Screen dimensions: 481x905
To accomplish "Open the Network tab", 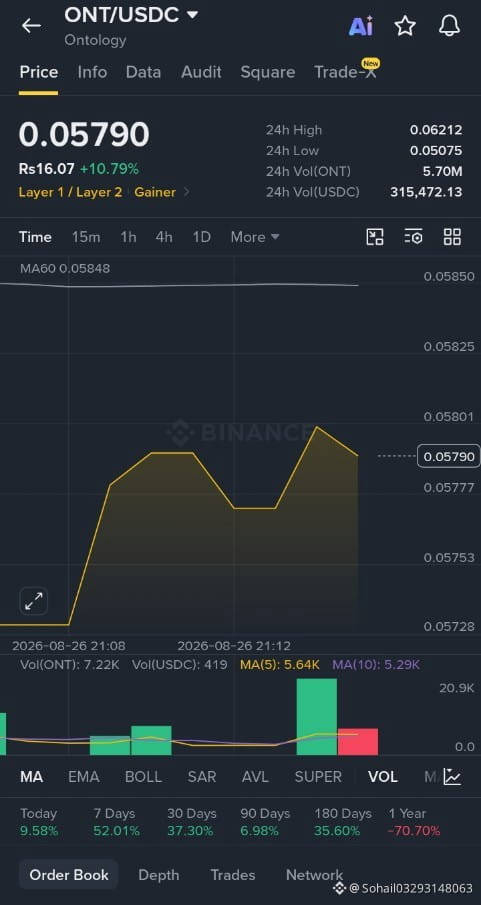I will 314,875.
